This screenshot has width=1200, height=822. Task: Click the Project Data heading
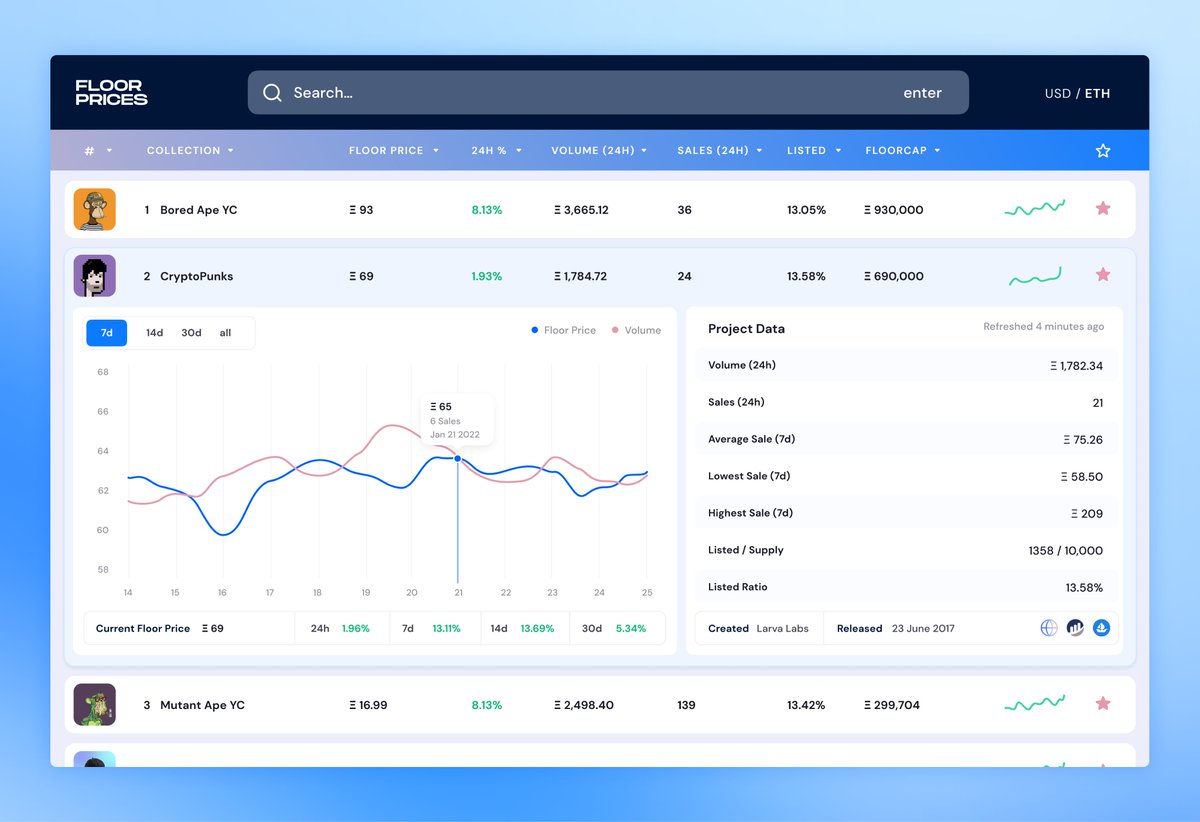(746, 329)
